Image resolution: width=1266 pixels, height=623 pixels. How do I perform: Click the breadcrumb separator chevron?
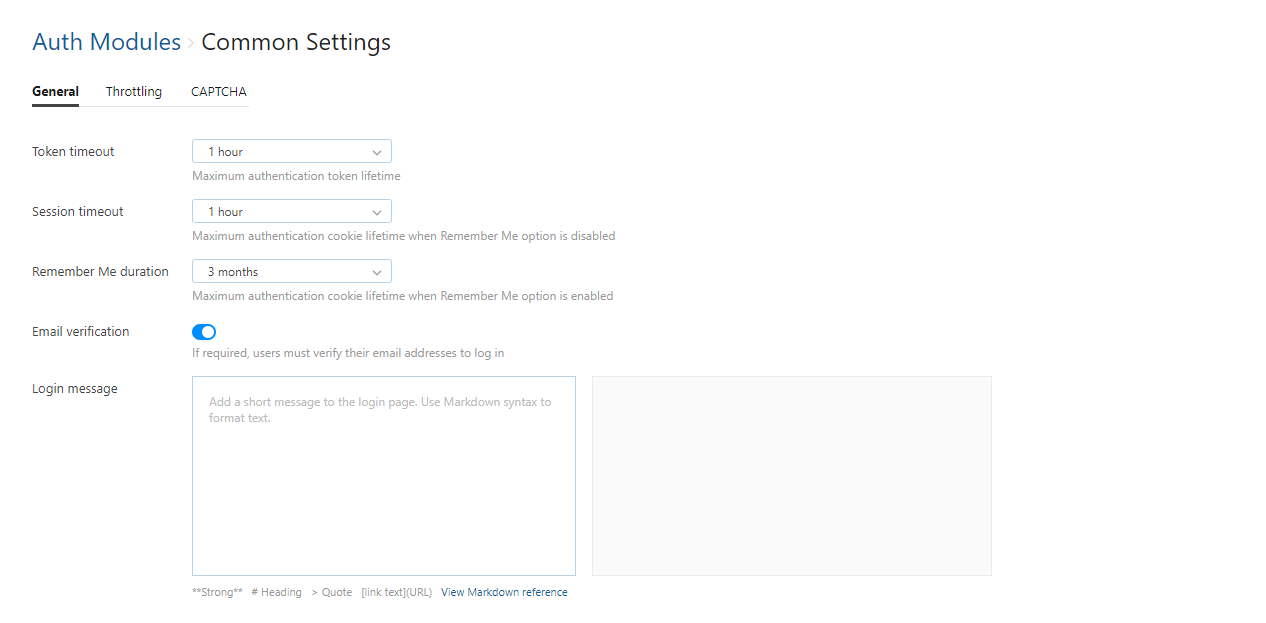191,43
